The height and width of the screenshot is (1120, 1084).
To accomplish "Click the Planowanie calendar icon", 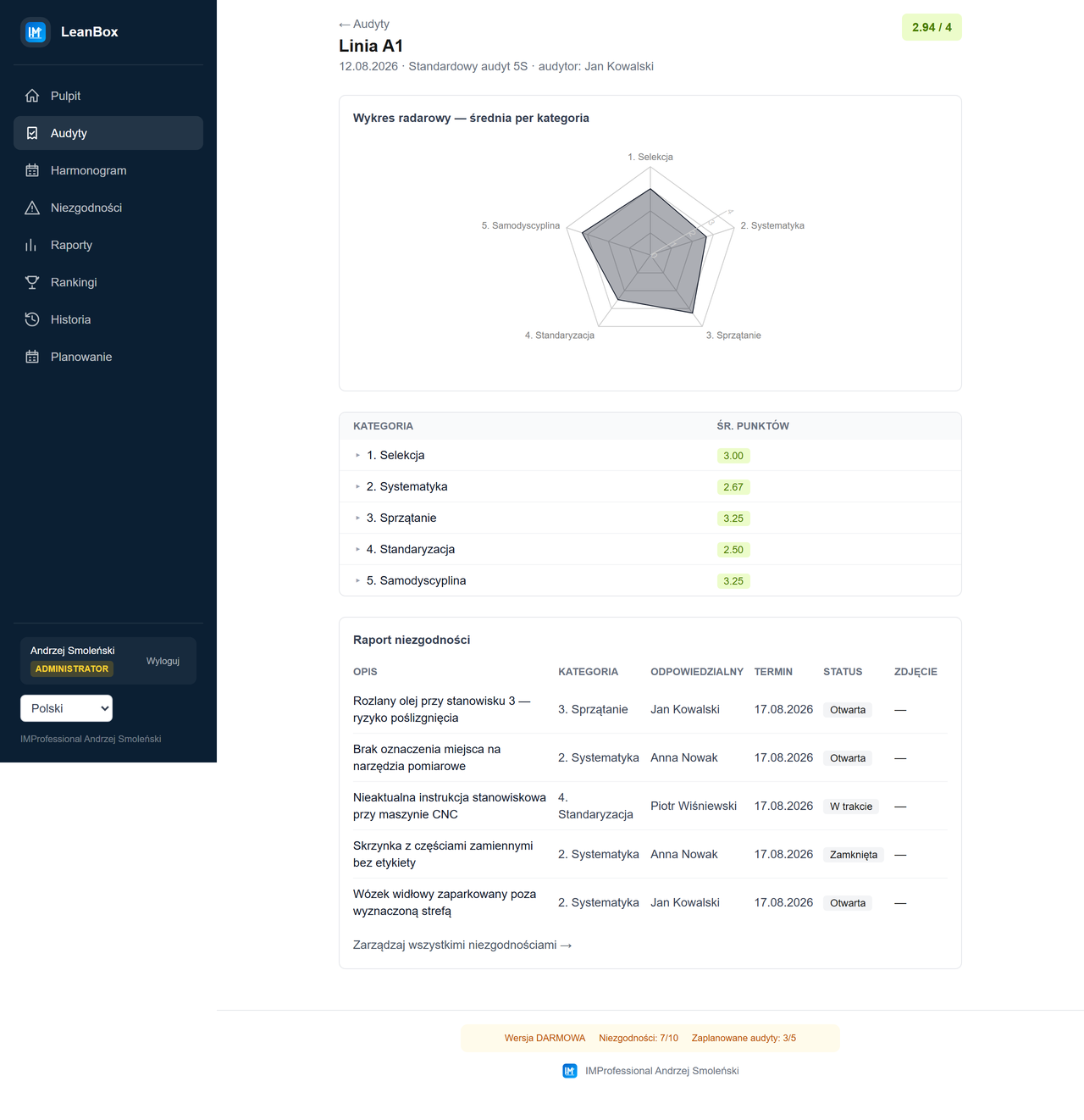I will pos(32,357).
